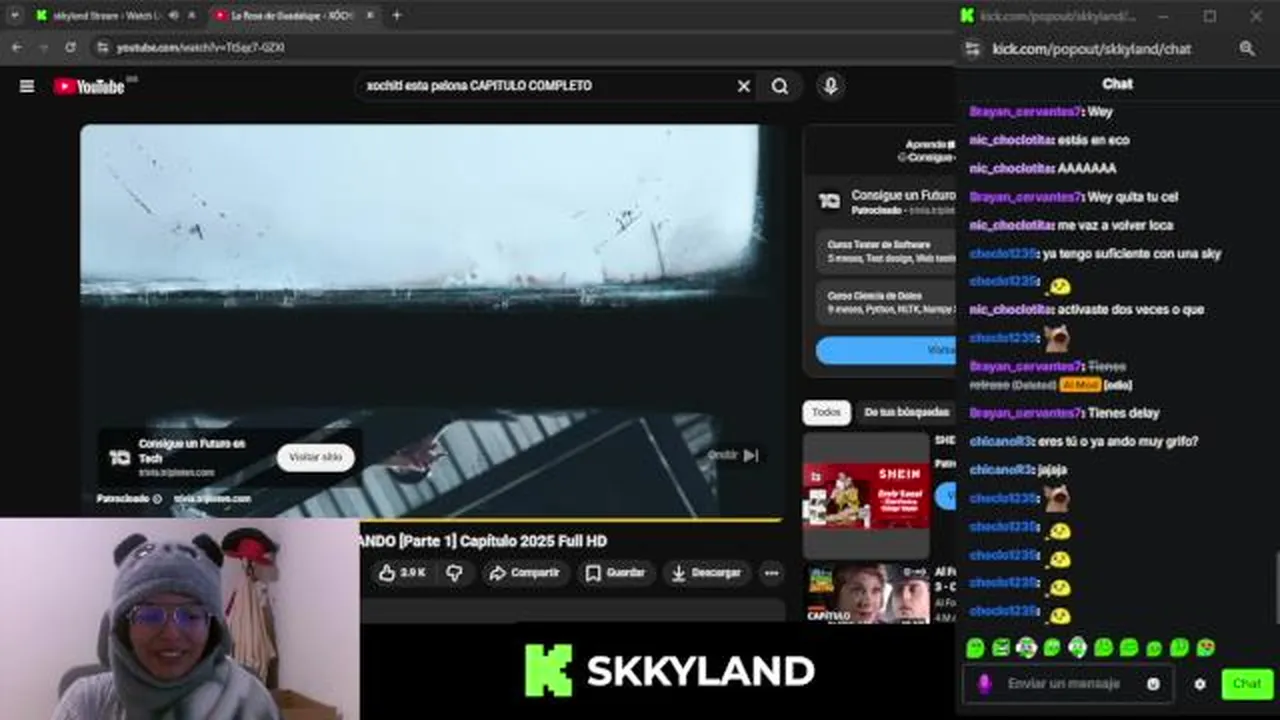The height and width of the screenshot is (720, 1280).
Task: Mute the skkyland Stream tab audio
Action: point(174,15)
